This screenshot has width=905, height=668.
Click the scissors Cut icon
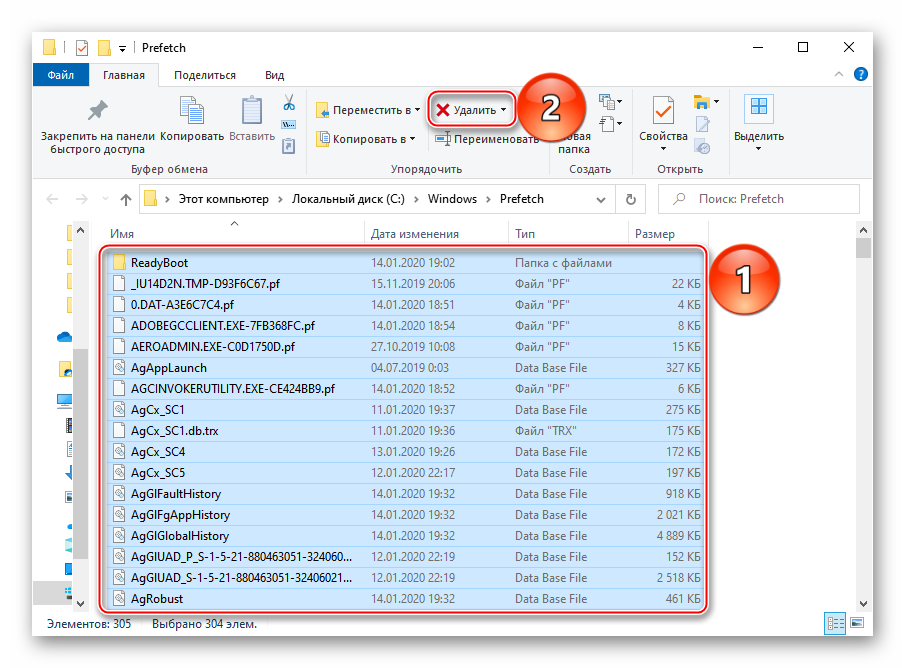click(x=289, y=103)
